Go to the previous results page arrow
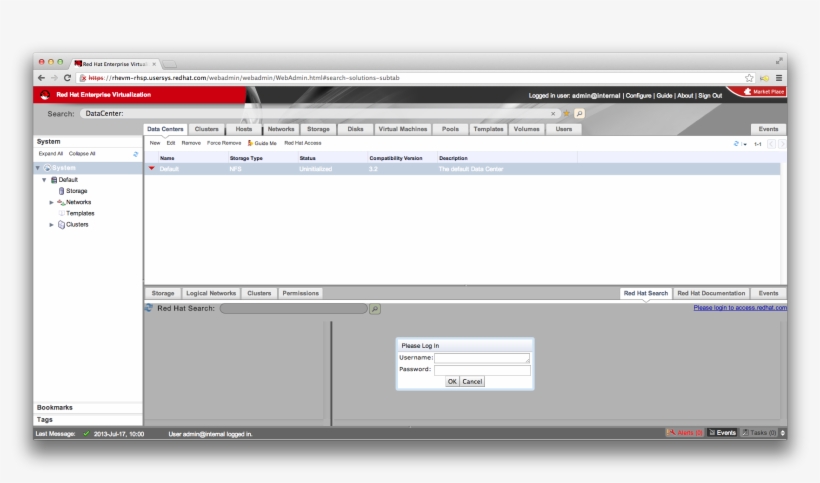Image resolution: width=820 pixels, height=483 pixels. [771, 144]
